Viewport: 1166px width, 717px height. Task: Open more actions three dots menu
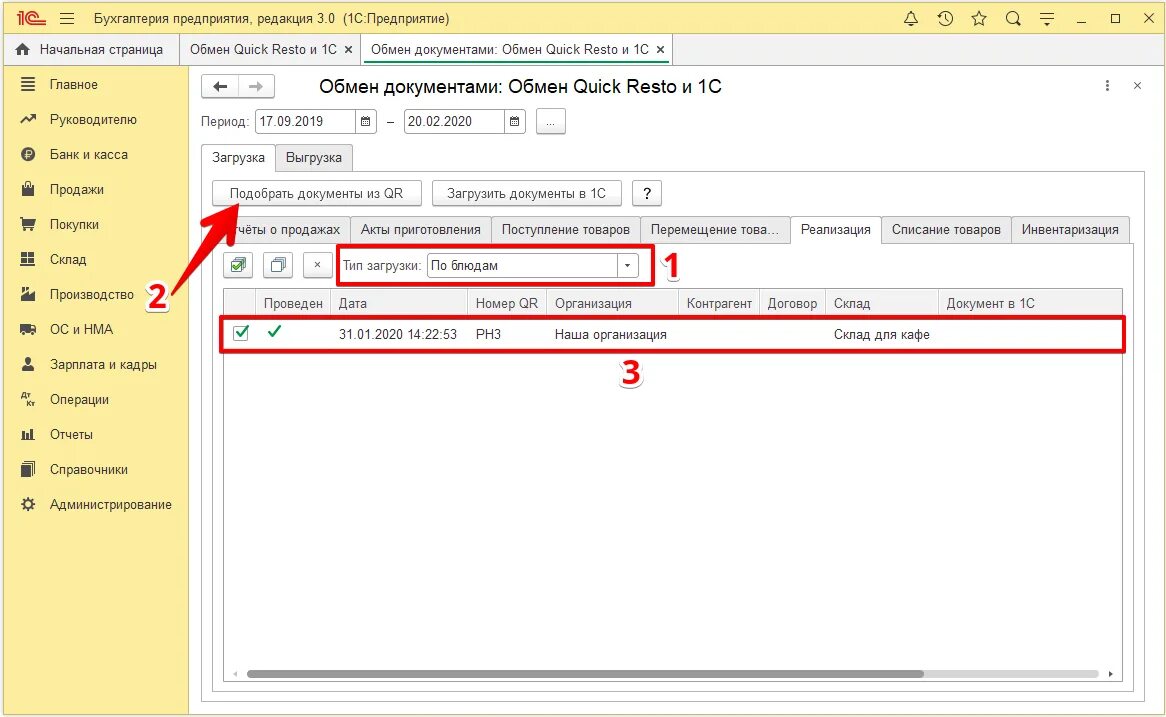[1107, 86]
